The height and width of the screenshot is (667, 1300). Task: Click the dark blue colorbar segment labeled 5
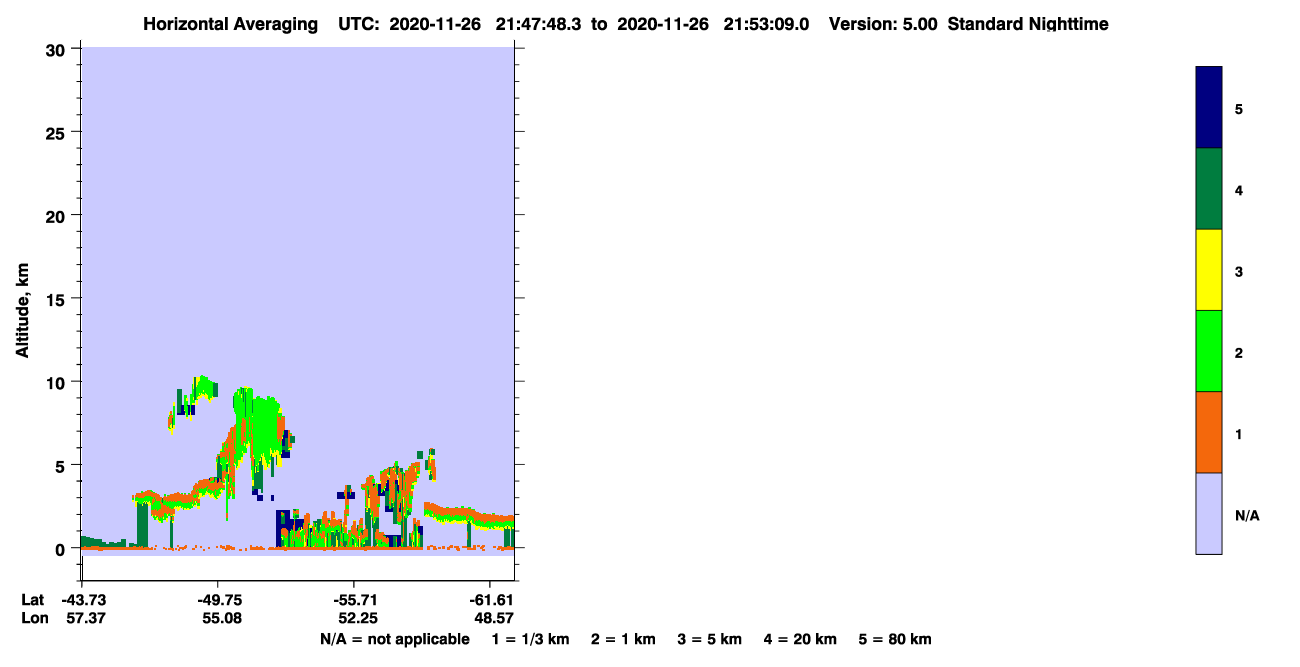point(1209,108)
